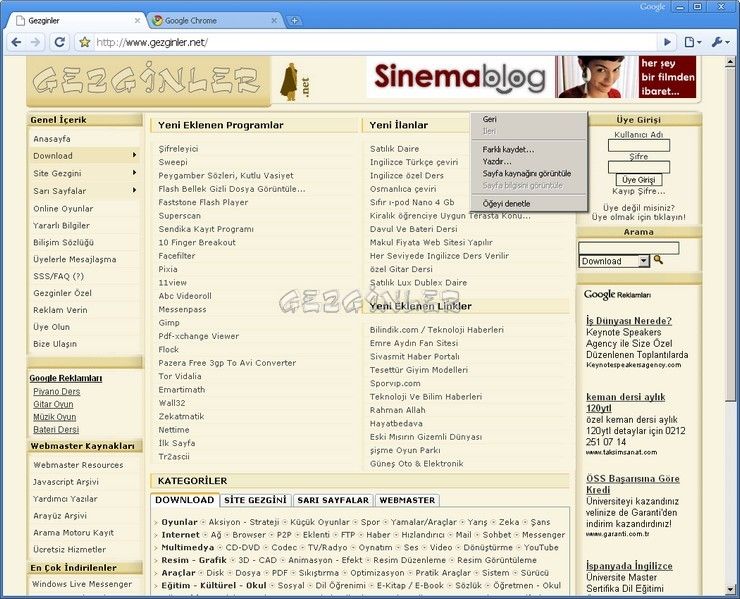740x599 pixels.
Task: Switch to the WEBMASTER category tab
Action: [407, 500]
